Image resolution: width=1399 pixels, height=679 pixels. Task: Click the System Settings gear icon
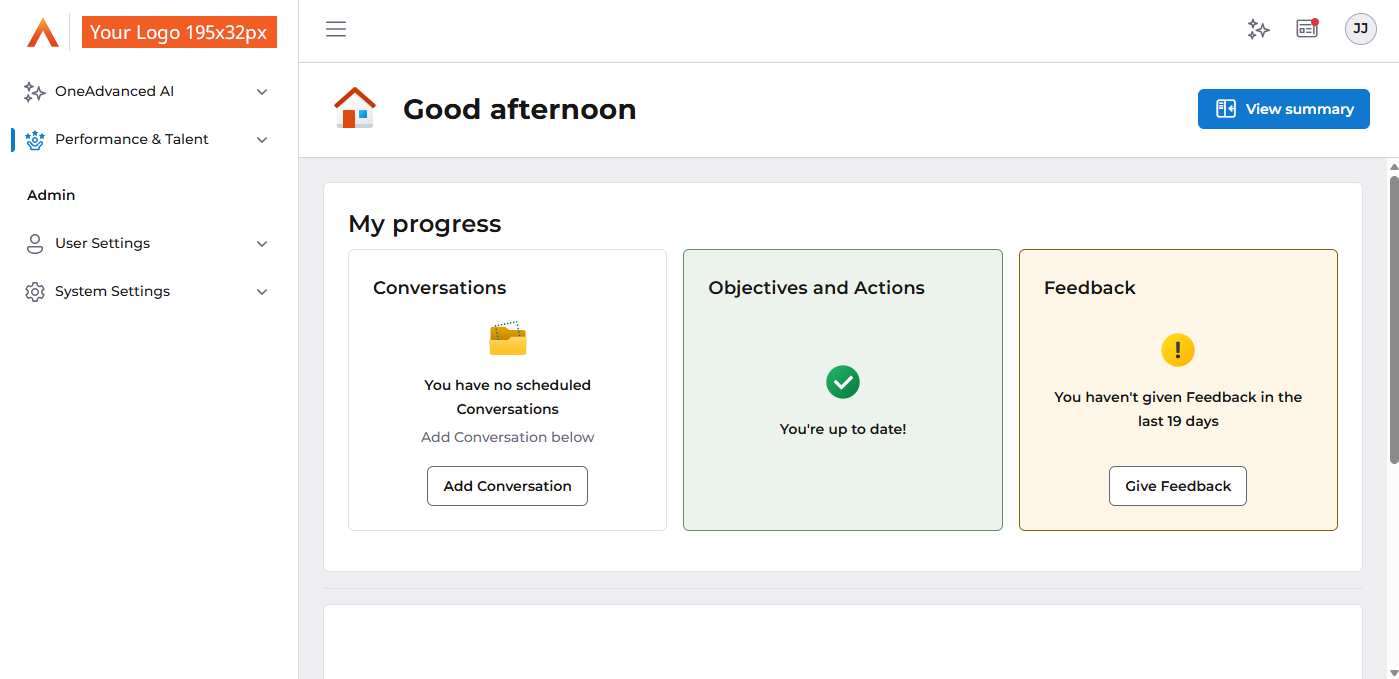pos(35,292)
